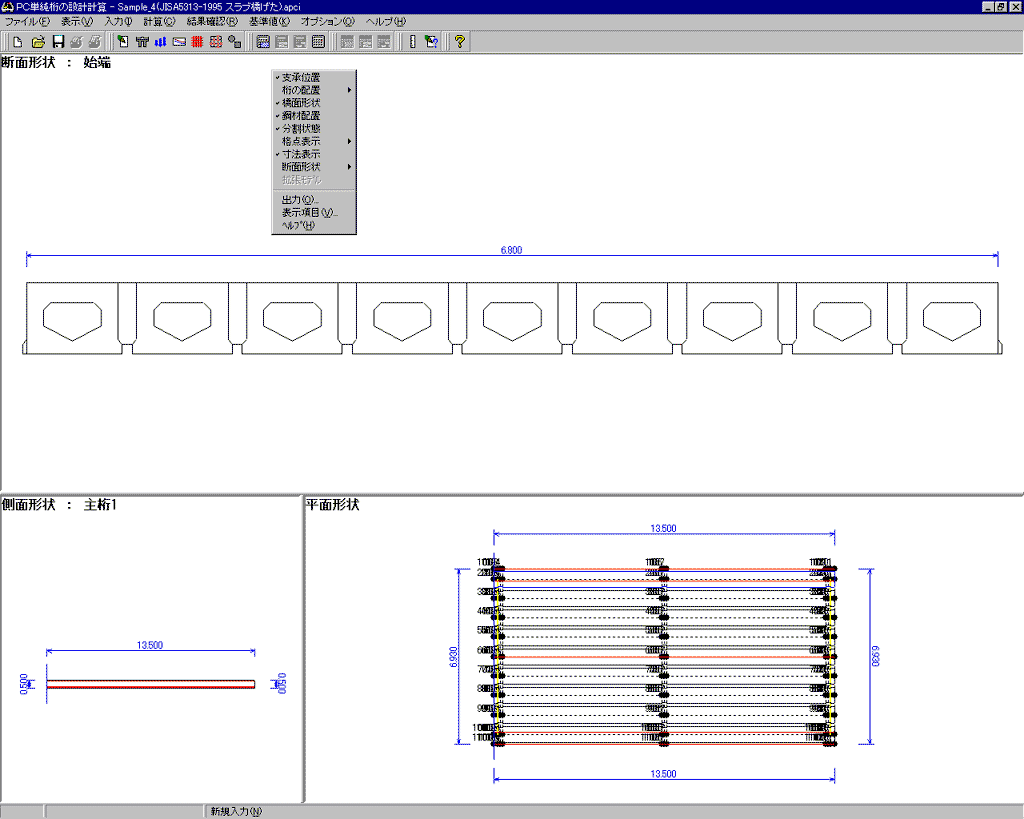Click the Open folder toolbar icon
Screen dimensions: 1024x819
38,42
